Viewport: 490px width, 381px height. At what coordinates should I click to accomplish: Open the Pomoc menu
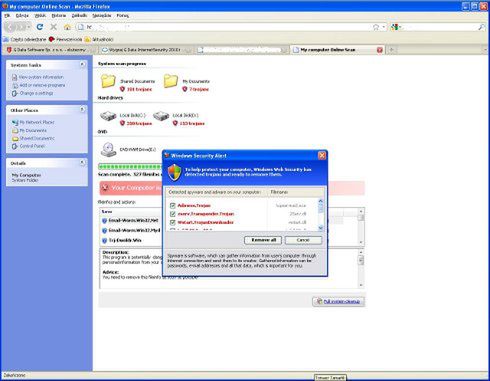[x=122, y=16]
